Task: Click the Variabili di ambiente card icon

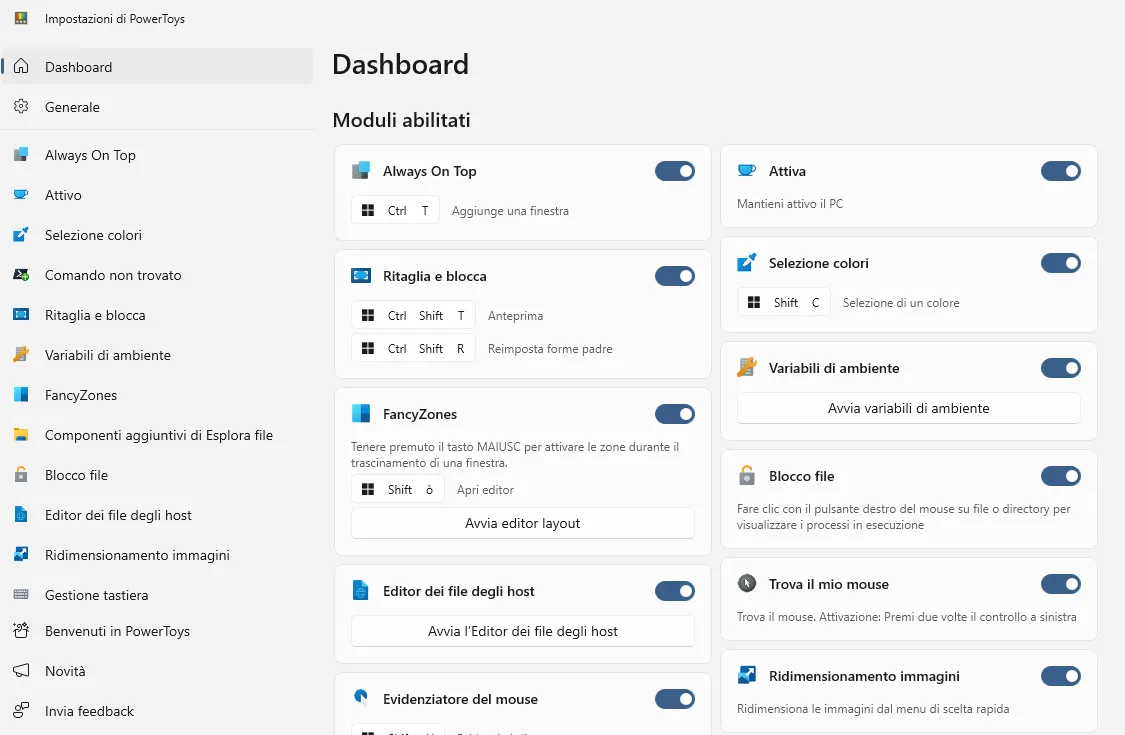Action: coord(747,368)
